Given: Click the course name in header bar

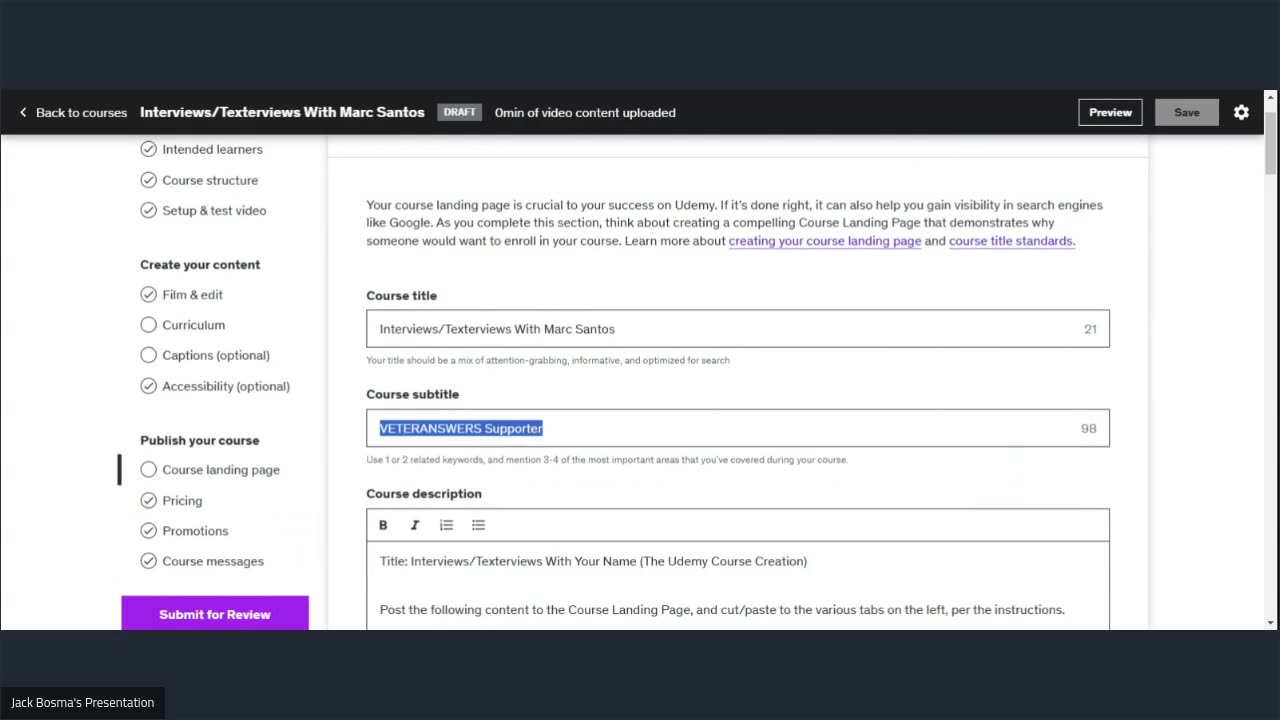Looking at the screenshot, I should [282, 112].
